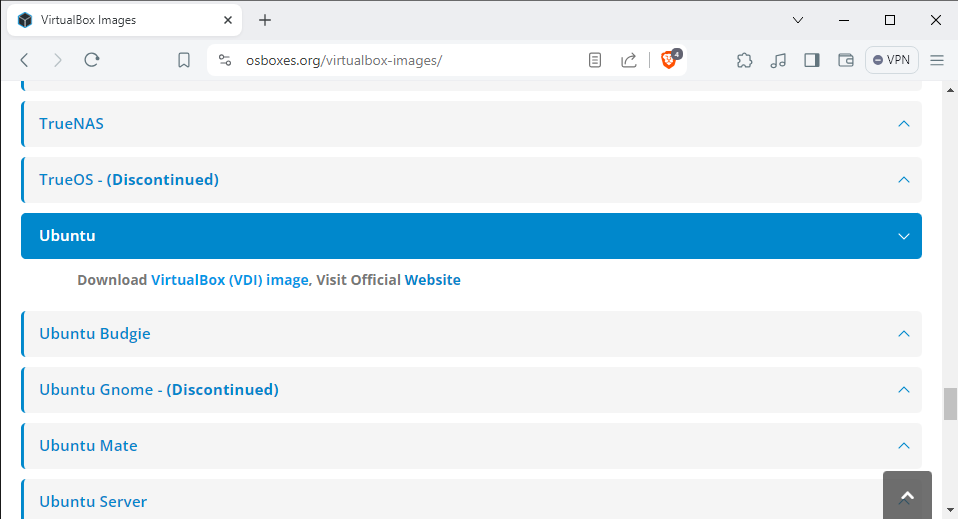Collapse the Ubuntu section header
The image size is (958, 519).
tap(471, 236)
